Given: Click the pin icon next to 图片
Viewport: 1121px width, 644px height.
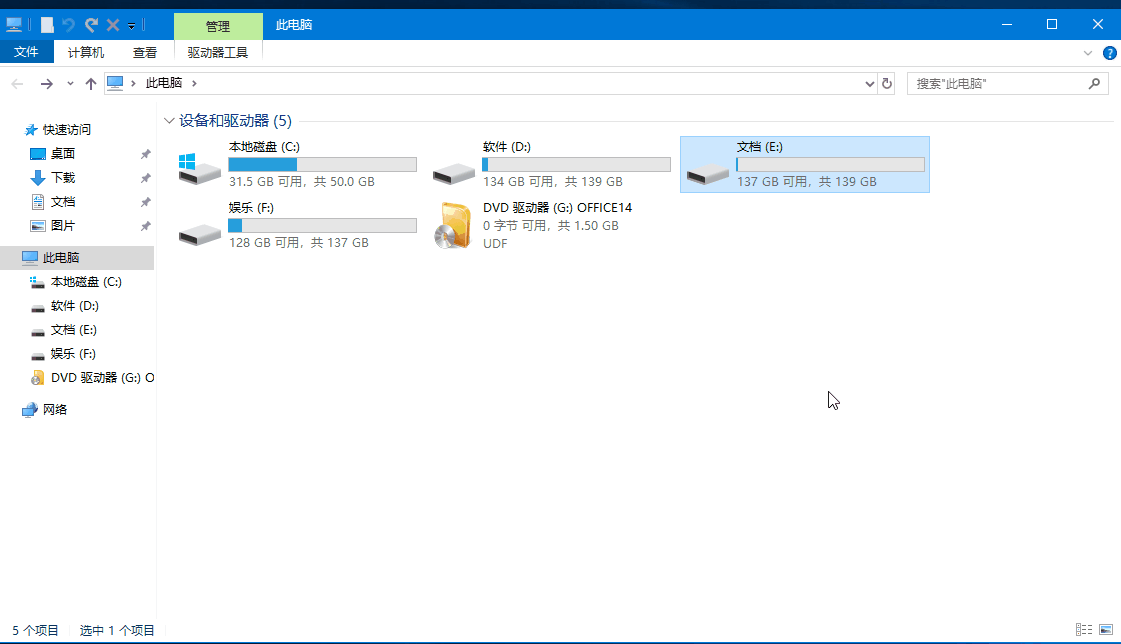Looking at the screenshot, I should 145,226.
